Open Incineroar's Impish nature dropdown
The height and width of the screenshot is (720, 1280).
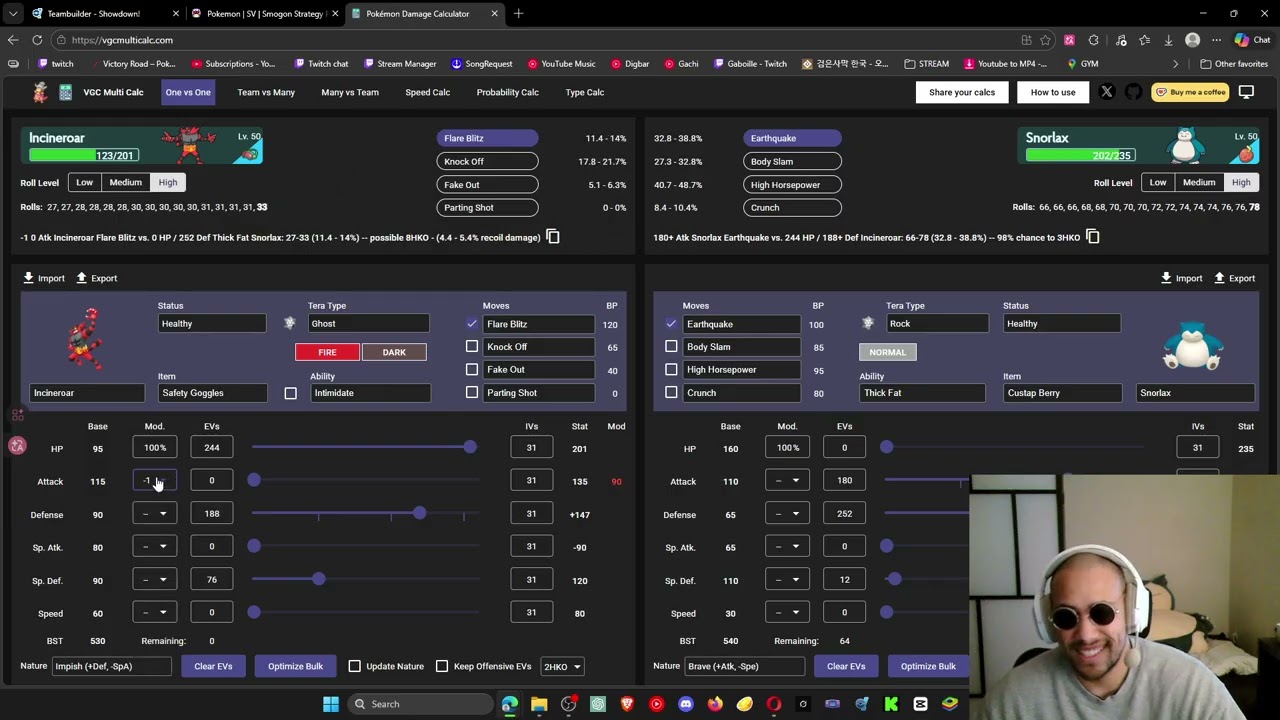pos(112,666)
